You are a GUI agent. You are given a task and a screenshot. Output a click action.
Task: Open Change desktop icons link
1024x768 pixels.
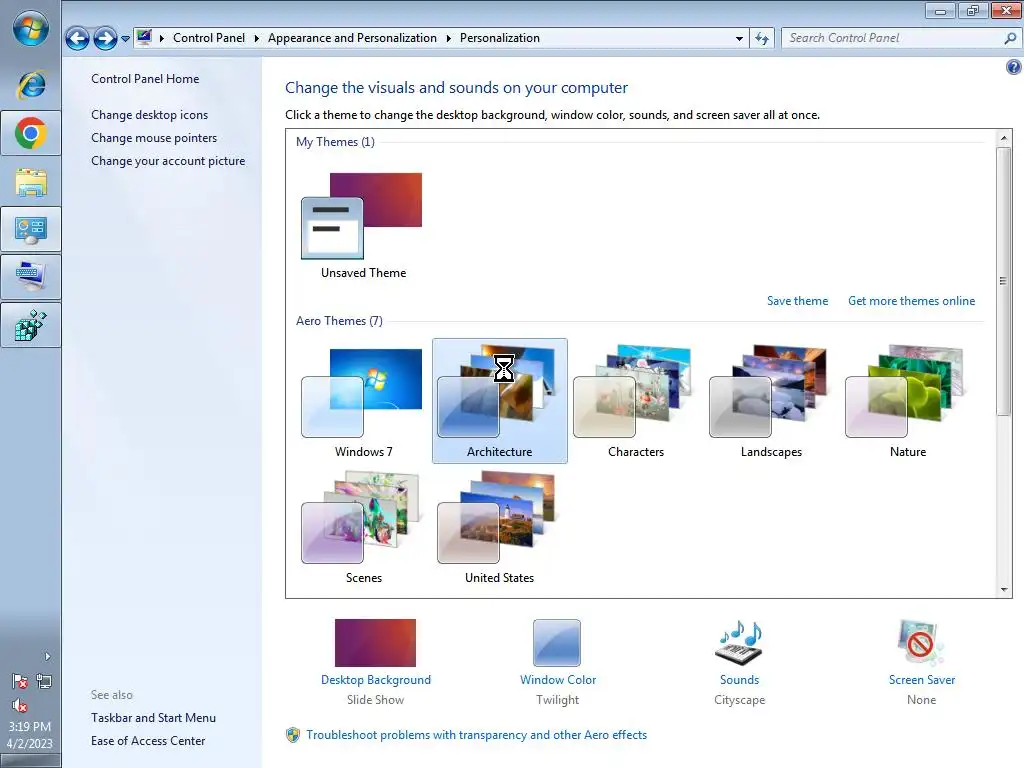(150, 115)
